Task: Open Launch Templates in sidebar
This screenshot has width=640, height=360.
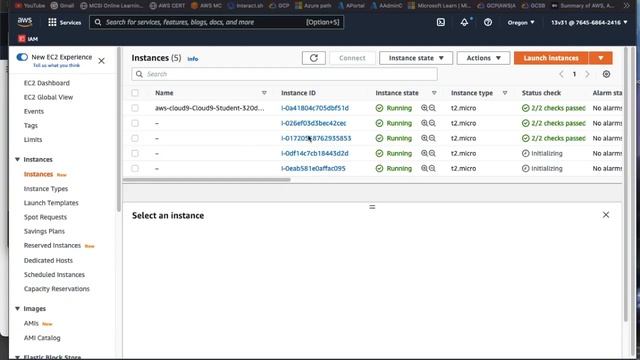Action: (51, 203)
